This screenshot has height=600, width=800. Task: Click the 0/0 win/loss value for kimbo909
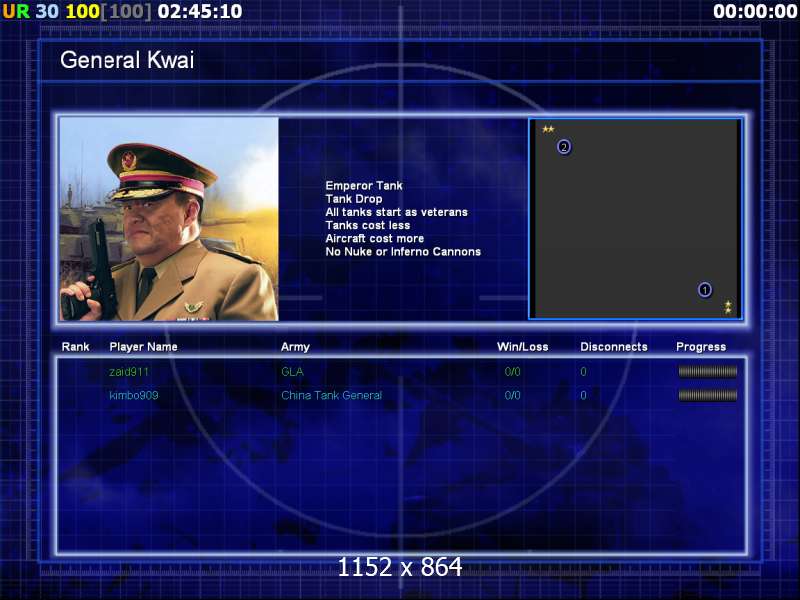pos(513,395)
